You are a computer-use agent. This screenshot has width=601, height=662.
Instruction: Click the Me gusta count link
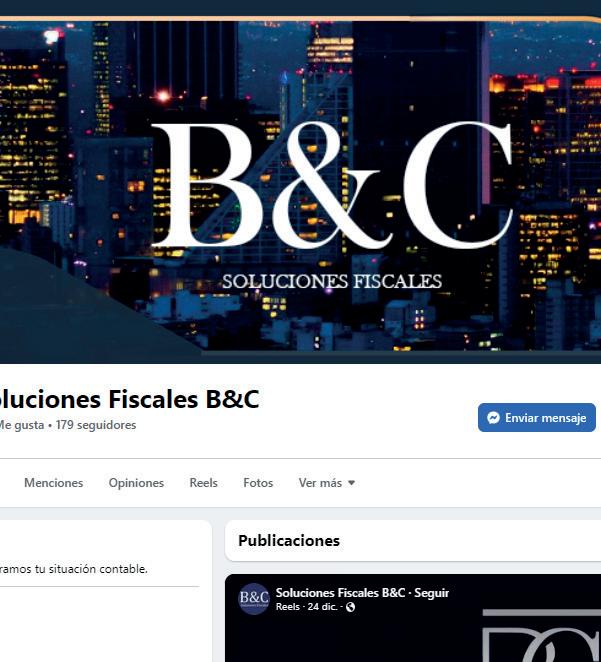[22, 425]
